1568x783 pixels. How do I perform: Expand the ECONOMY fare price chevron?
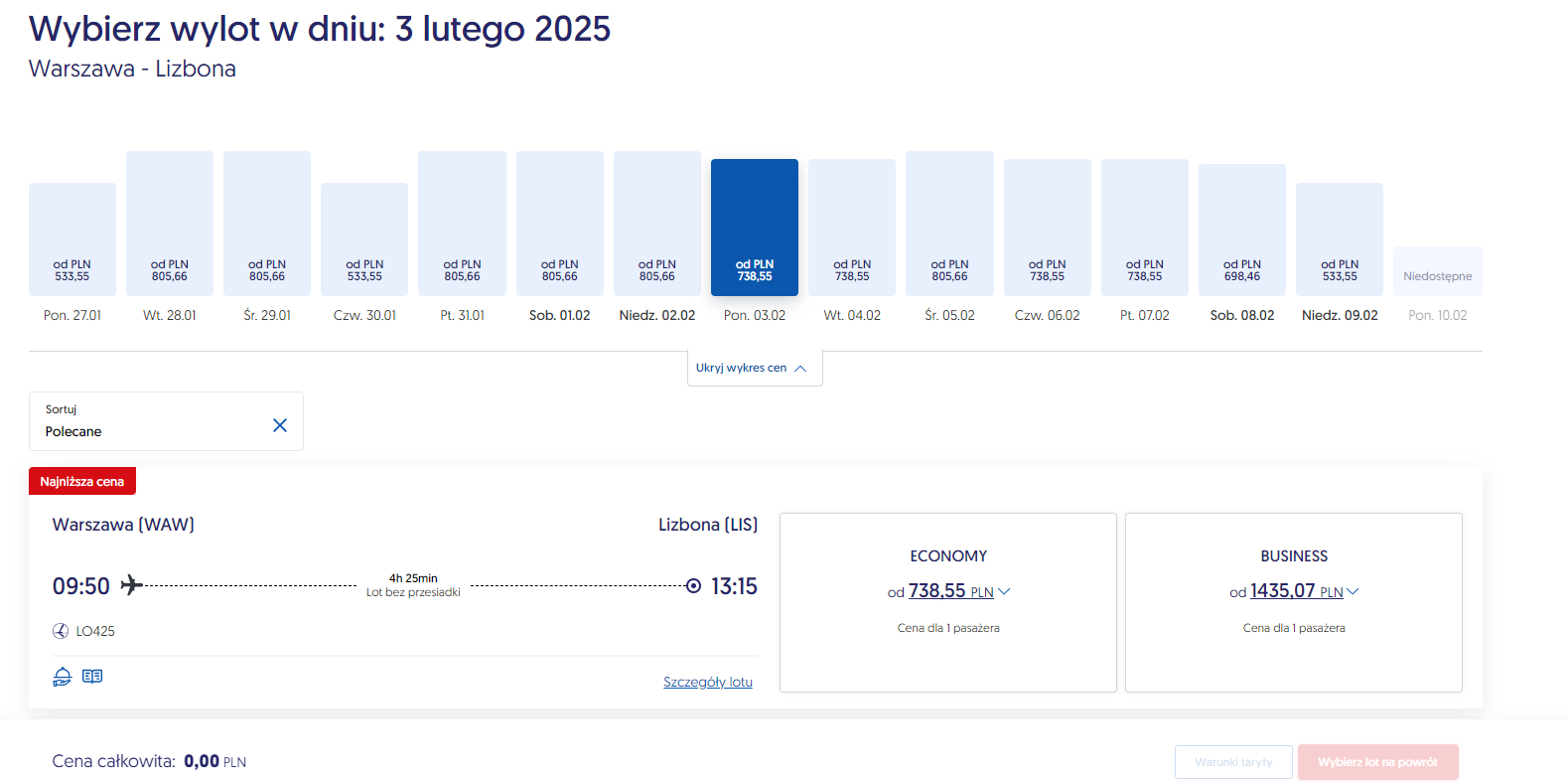click(1004, 591)
